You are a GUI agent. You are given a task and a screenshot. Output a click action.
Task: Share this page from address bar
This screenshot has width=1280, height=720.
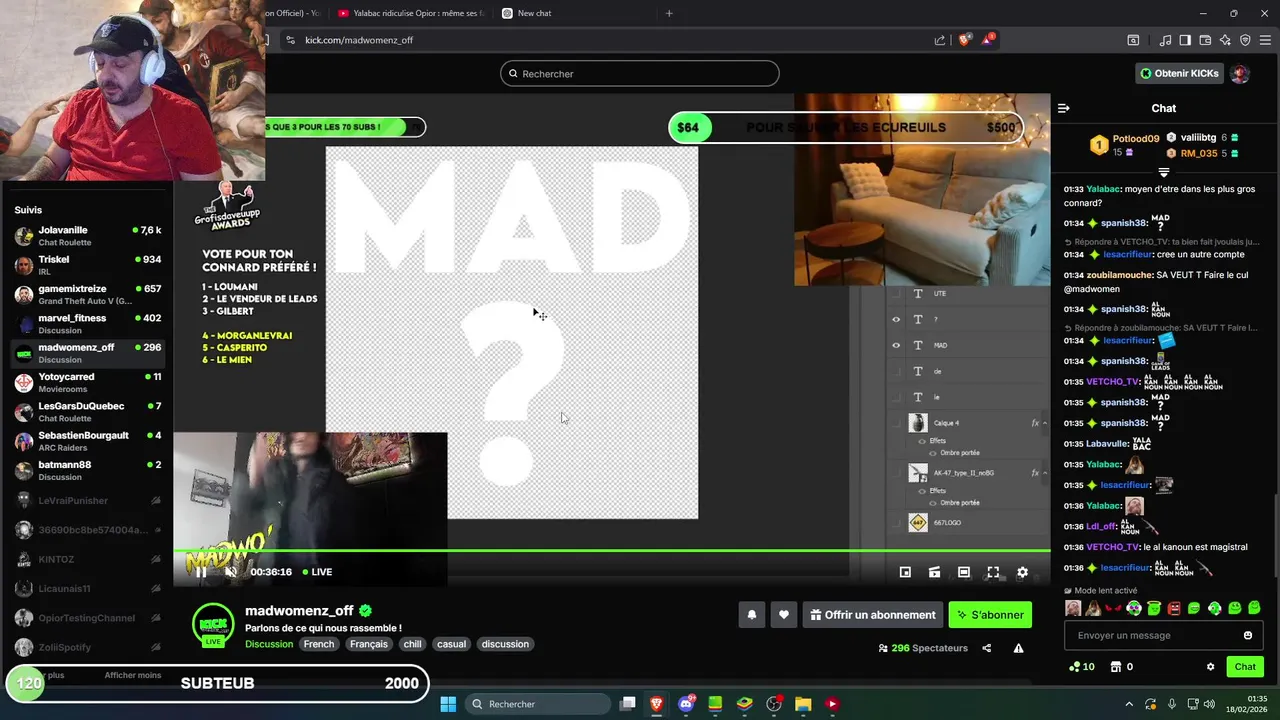pyautogui.click(x=940, y=40)
